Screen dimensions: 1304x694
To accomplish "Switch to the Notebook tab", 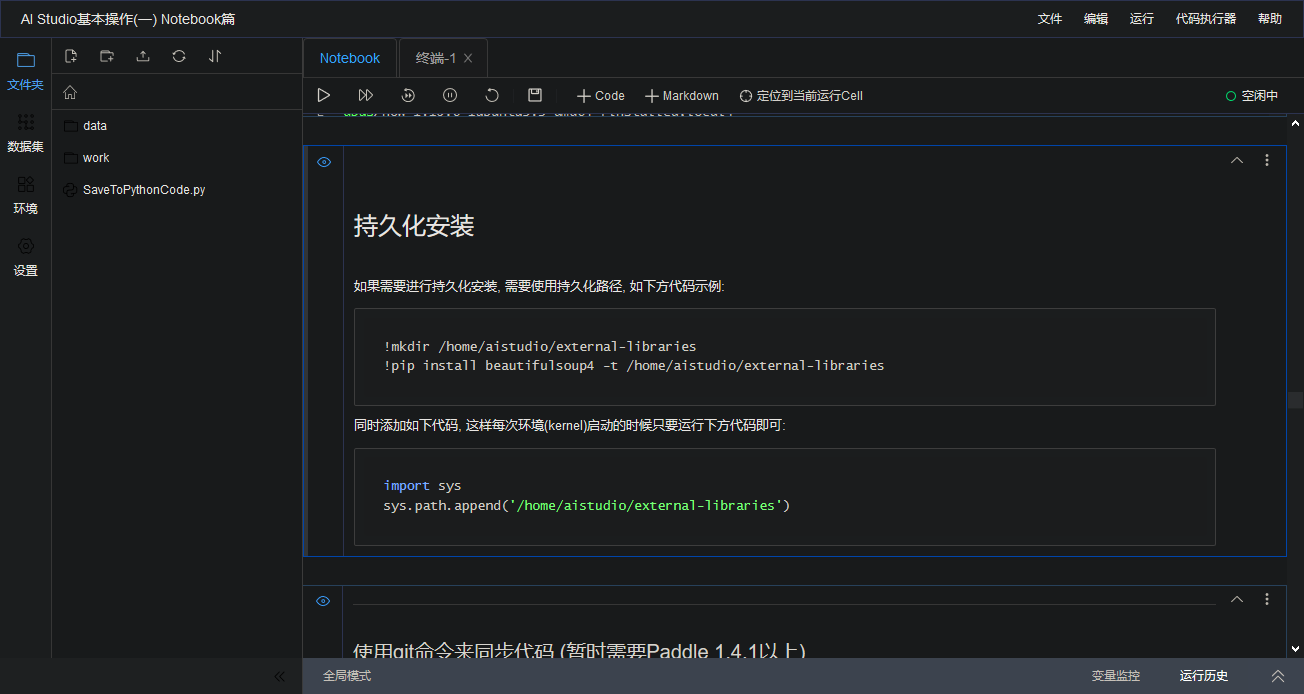I will pos(350,58).
